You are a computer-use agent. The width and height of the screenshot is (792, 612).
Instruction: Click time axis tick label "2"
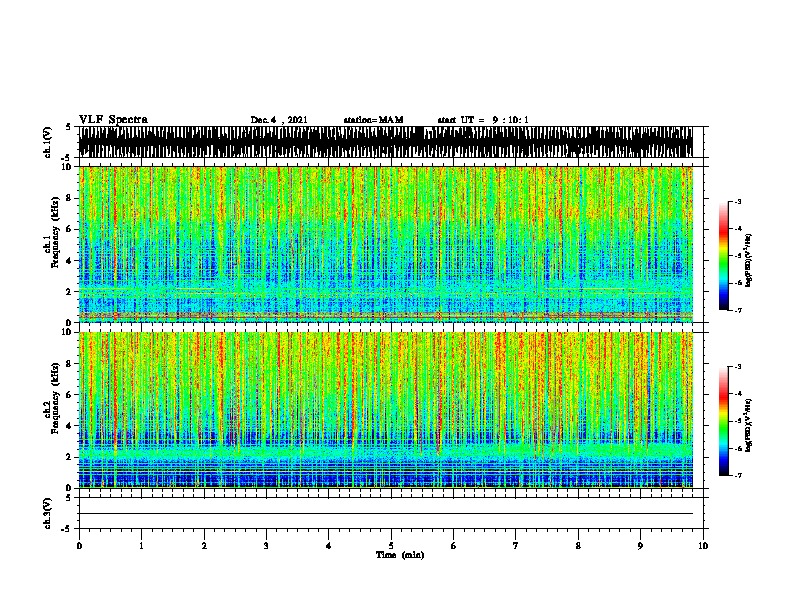(204, 546)
